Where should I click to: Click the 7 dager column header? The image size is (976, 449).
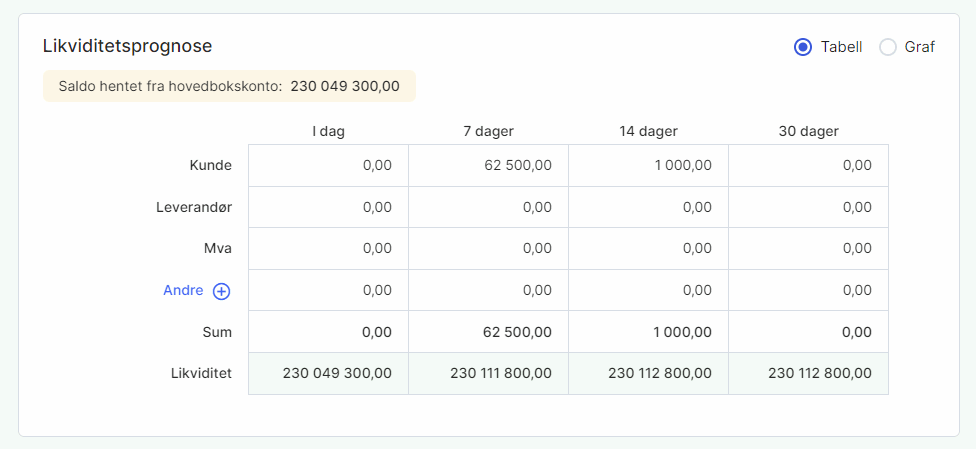[x=488, y=131]
